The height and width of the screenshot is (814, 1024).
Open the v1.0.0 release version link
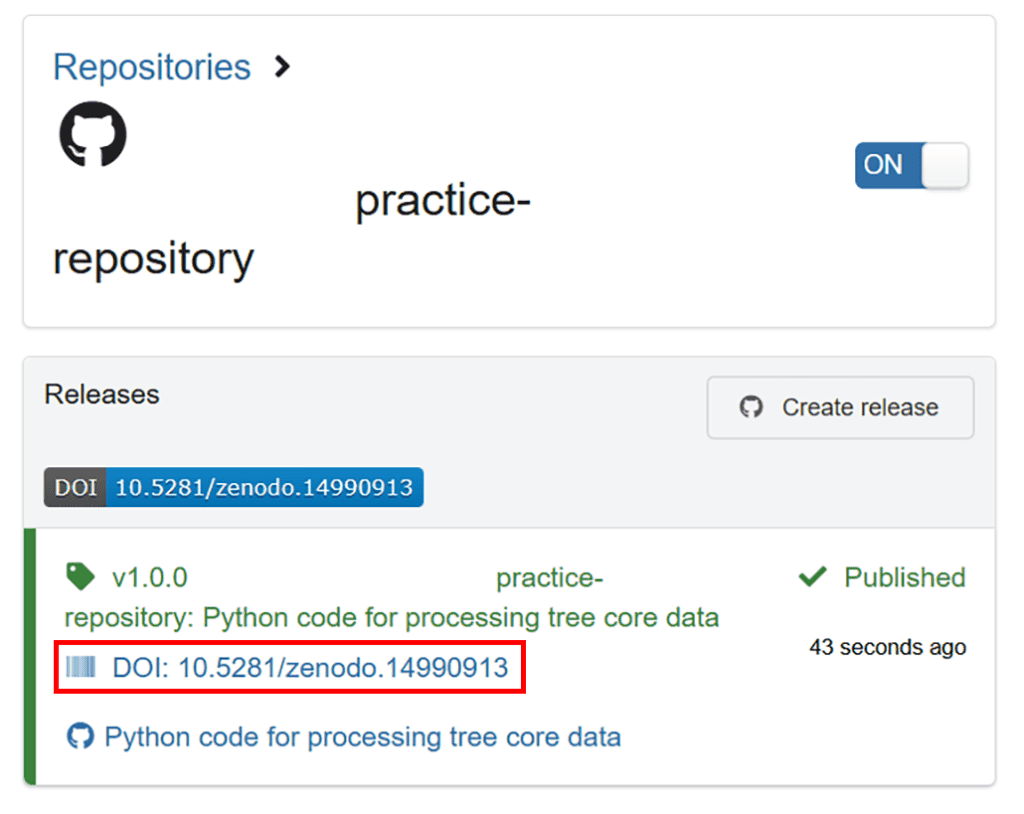point(150,578)
